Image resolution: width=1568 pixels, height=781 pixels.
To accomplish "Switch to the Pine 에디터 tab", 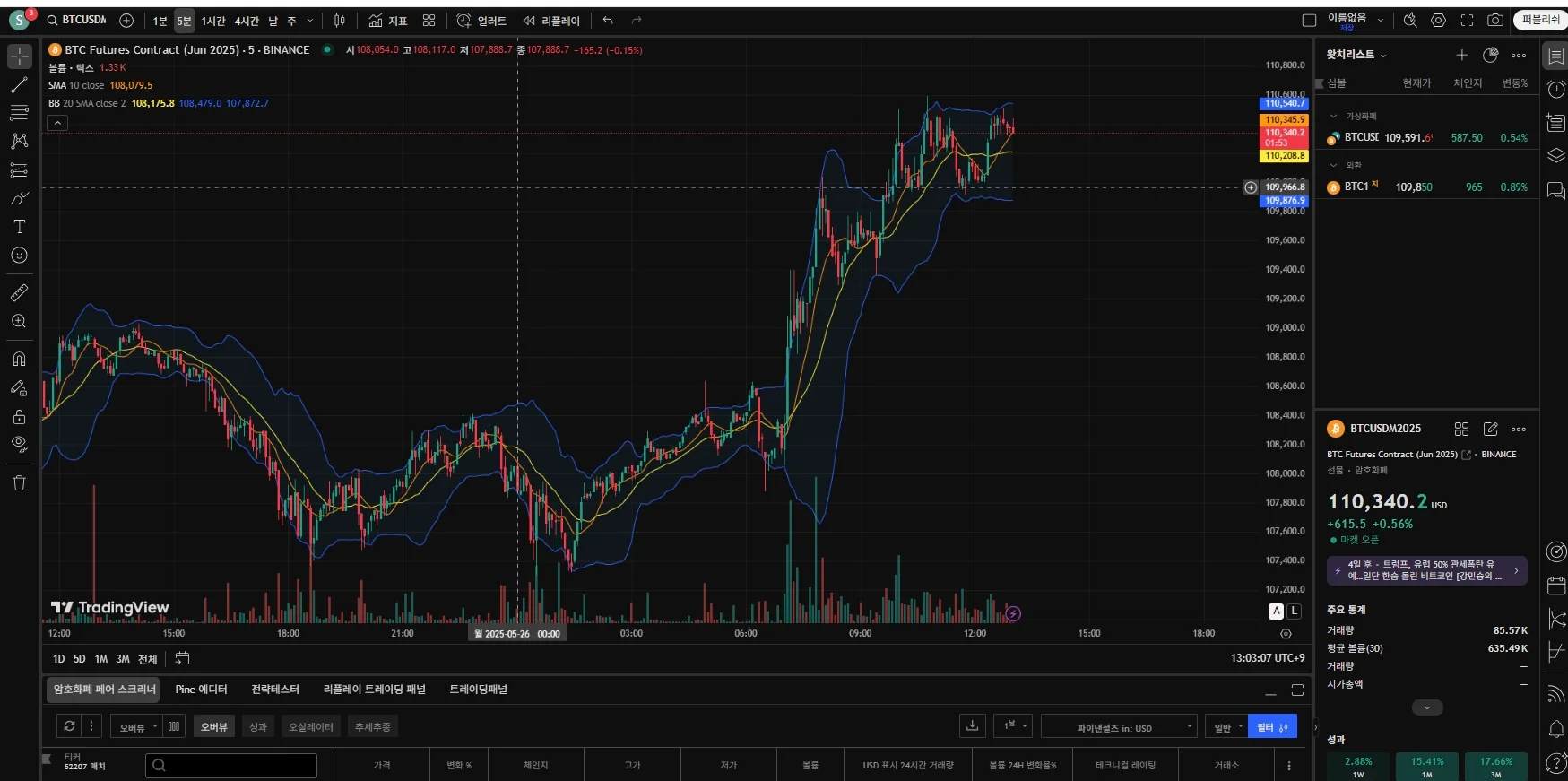I will click(x=201, y=690).
